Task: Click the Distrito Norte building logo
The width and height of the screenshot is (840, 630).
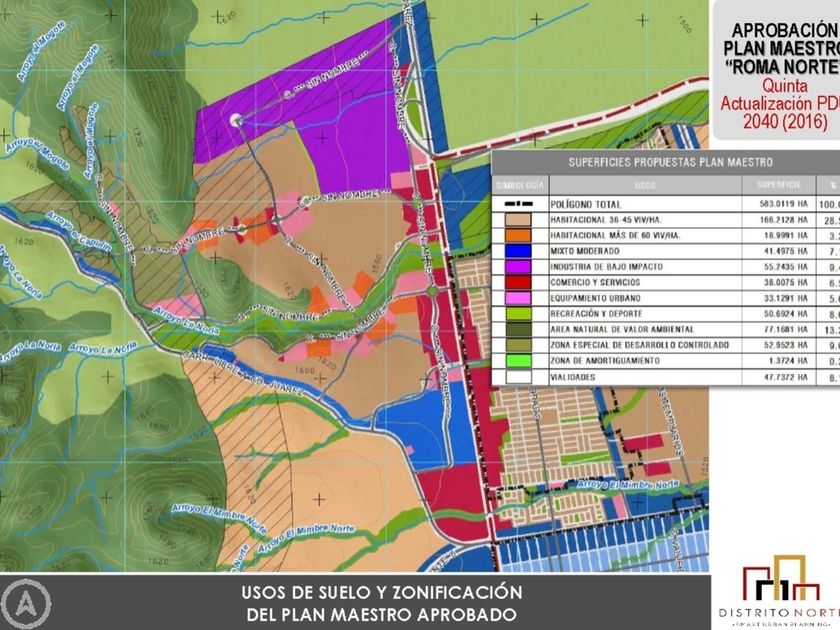Action: (782, 579)
